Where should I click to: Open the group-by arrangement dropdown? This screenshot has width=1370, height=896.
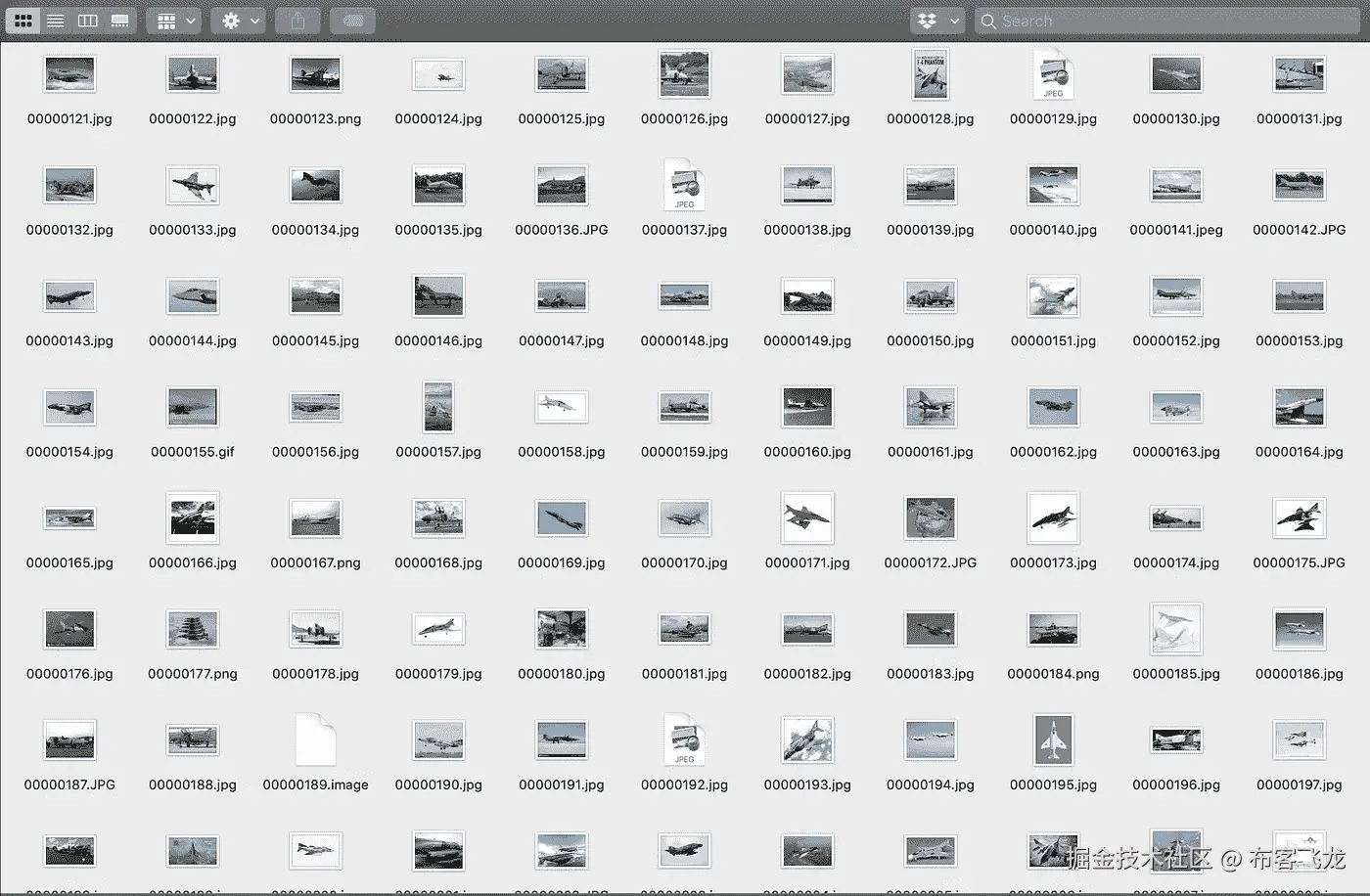coord(174,21)
